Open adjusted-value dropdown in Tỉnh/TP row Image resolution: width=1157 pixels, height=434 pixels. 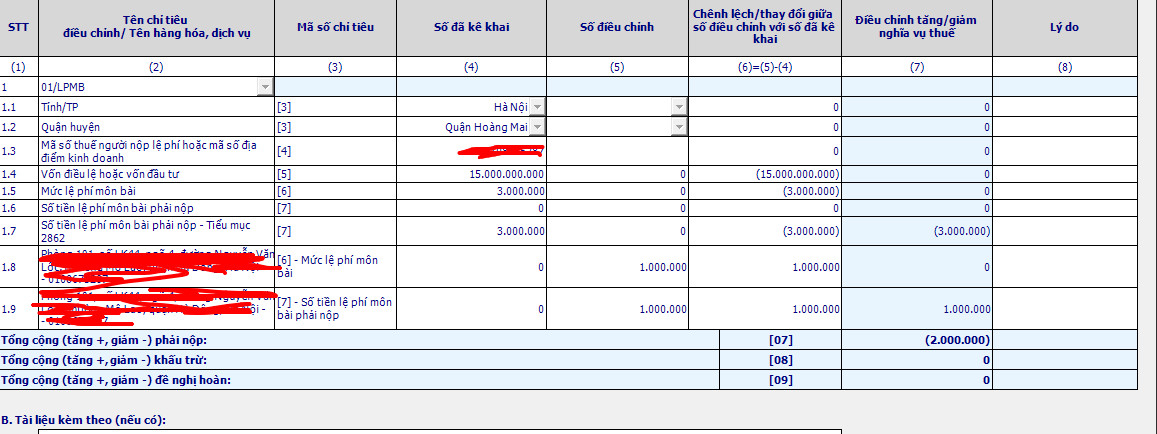pyautogui.click(x=679, y=107)
